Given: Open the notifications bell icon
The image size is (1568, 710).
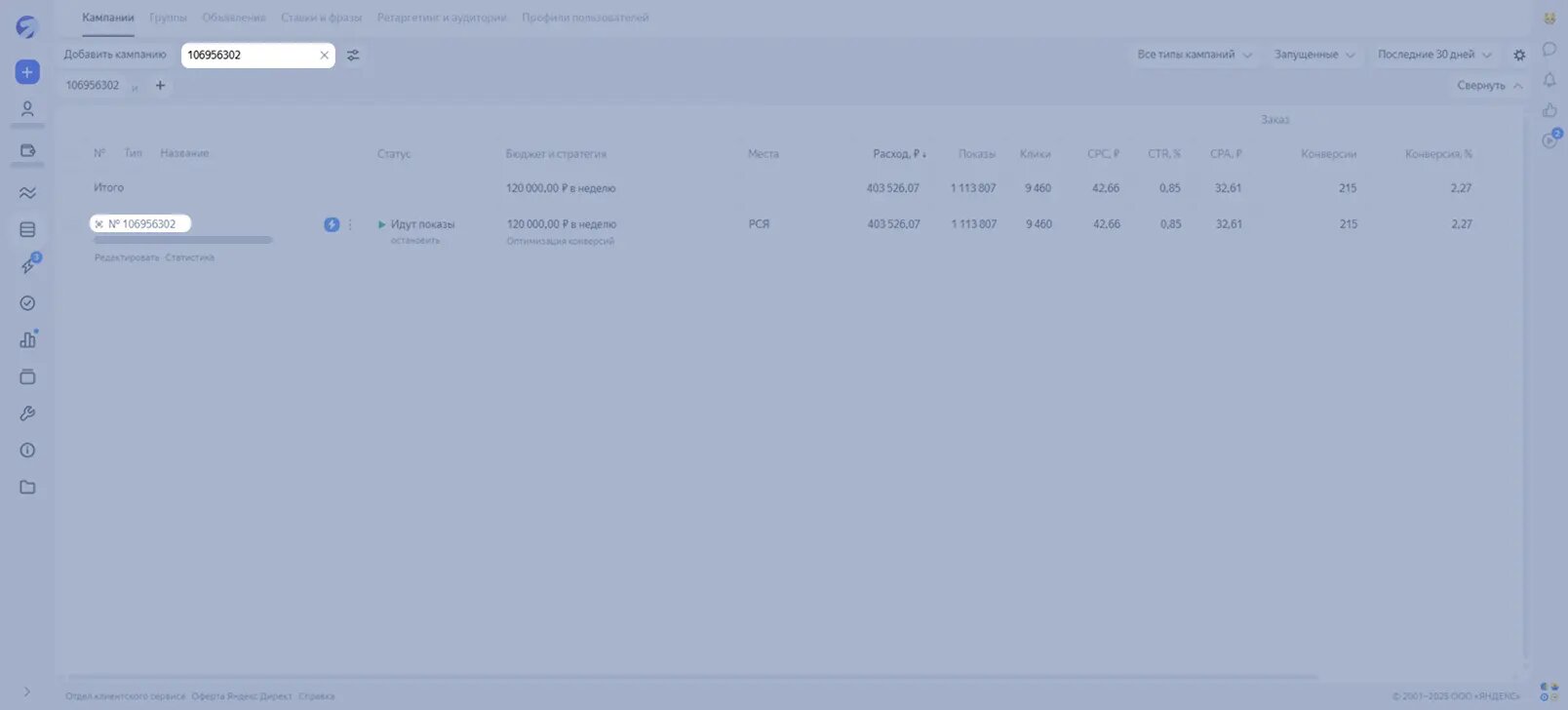Looking at the screenshot, I should (x=1549, y=80).
